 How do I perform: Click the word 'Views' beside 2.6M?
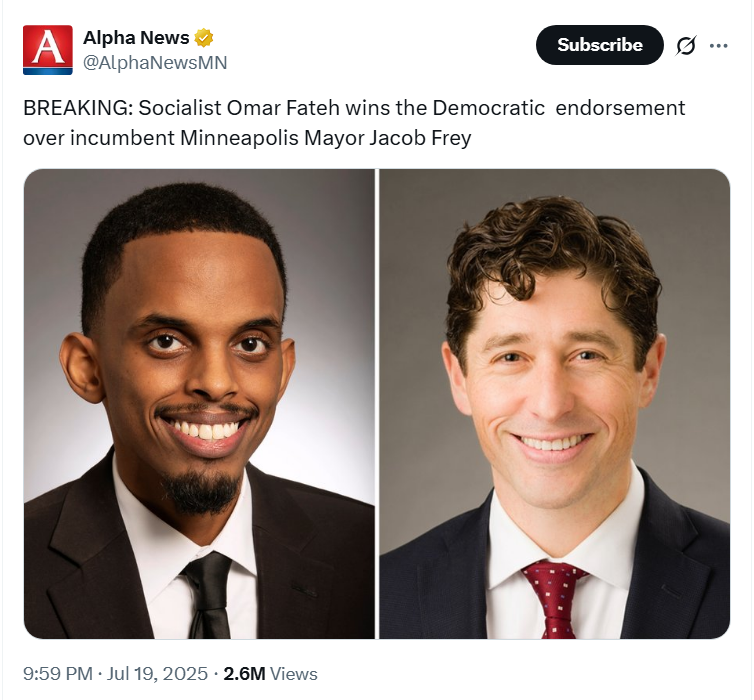click(x=293, y=674)
